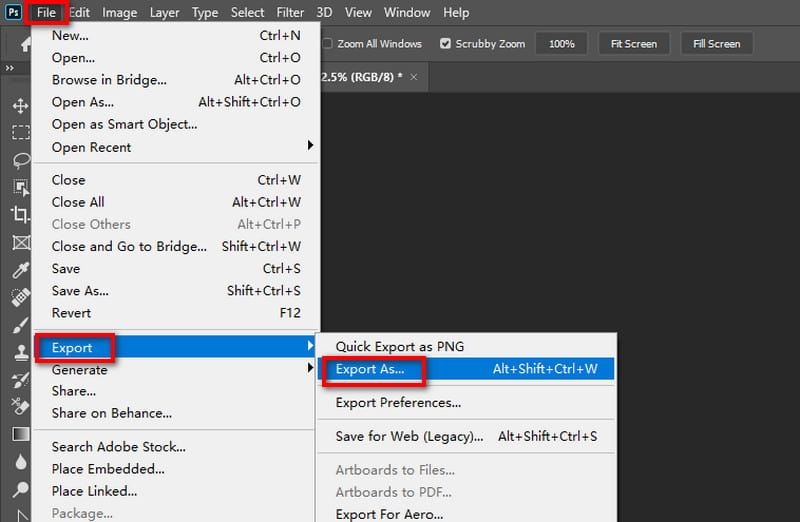Choose Save As... menu item
The height and width of the screenshot is (522, 800).
176,291
